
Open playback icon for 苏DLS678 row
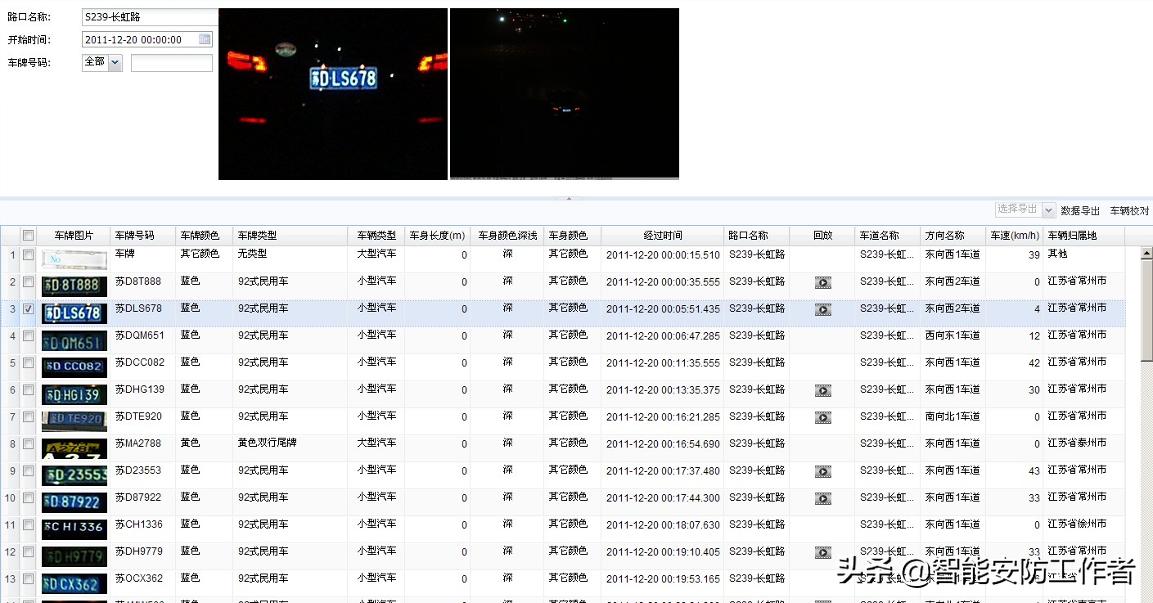(823, 310)
